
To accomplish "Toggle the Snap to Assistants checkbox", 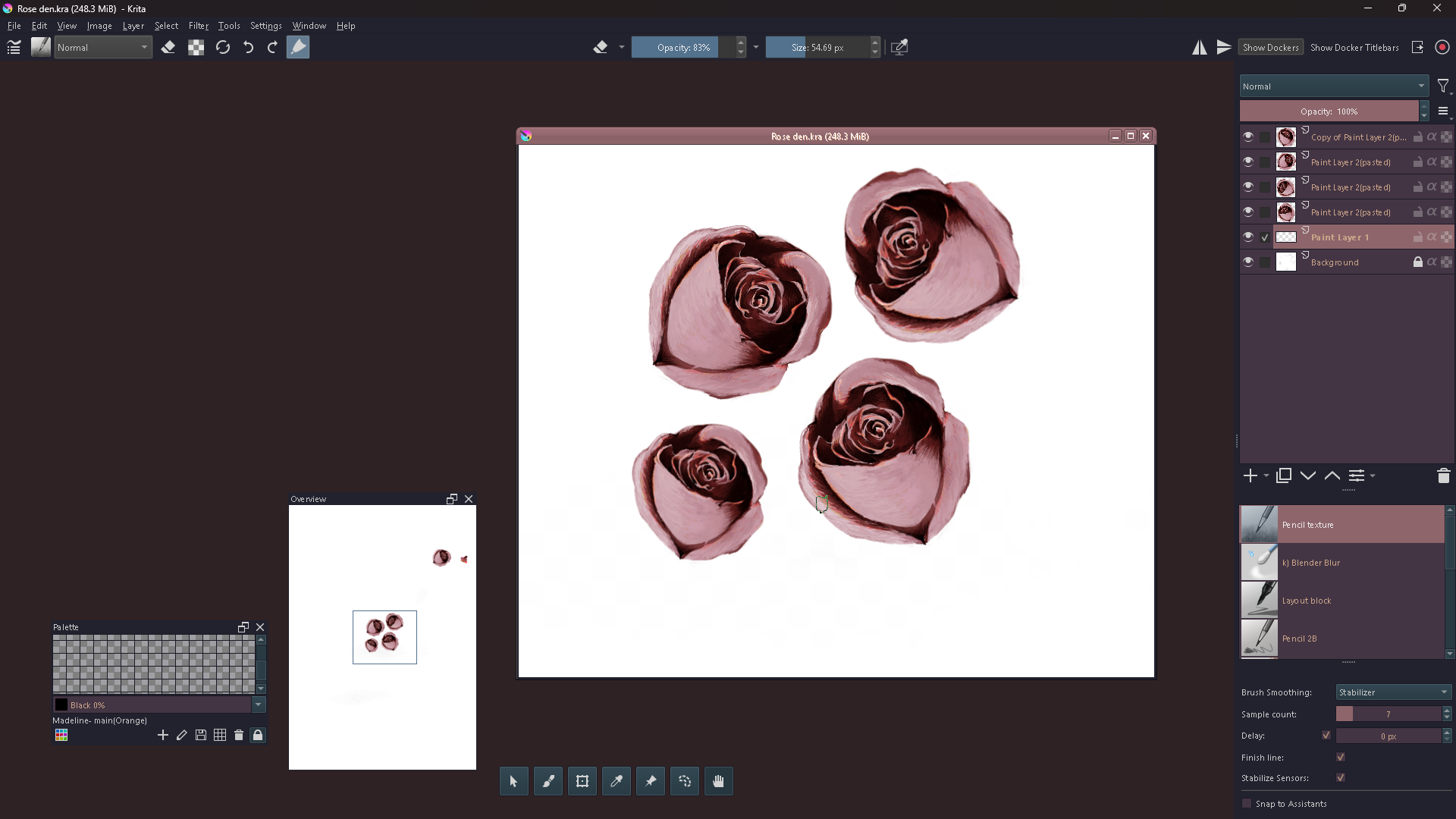I will [1247, 803].
